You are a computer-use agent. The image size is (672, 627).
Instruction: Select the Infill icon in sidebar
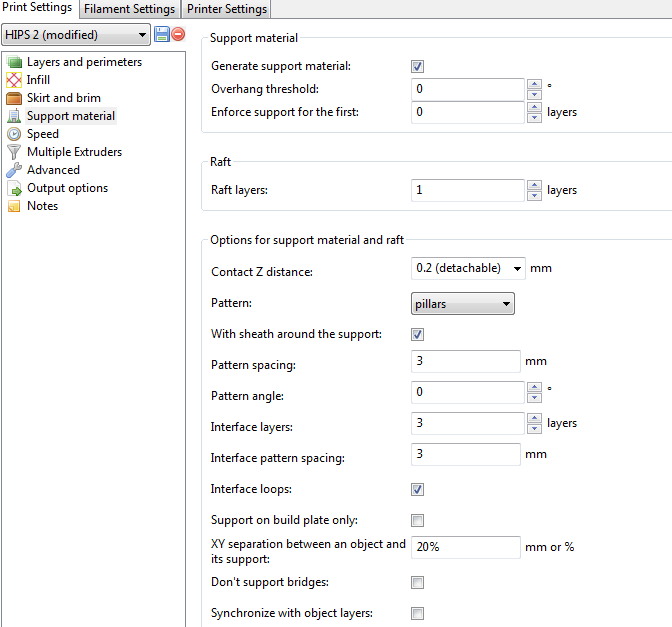14,80
